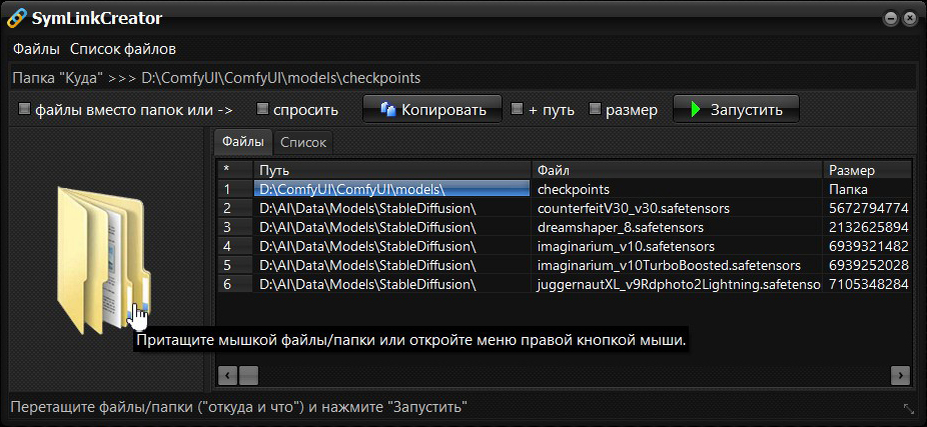The height and width of the screenshot is (427, 927).
Task: Select dreamshaper_8.safetensors entry
Action: pyautogui.click(x=677, y=227)
